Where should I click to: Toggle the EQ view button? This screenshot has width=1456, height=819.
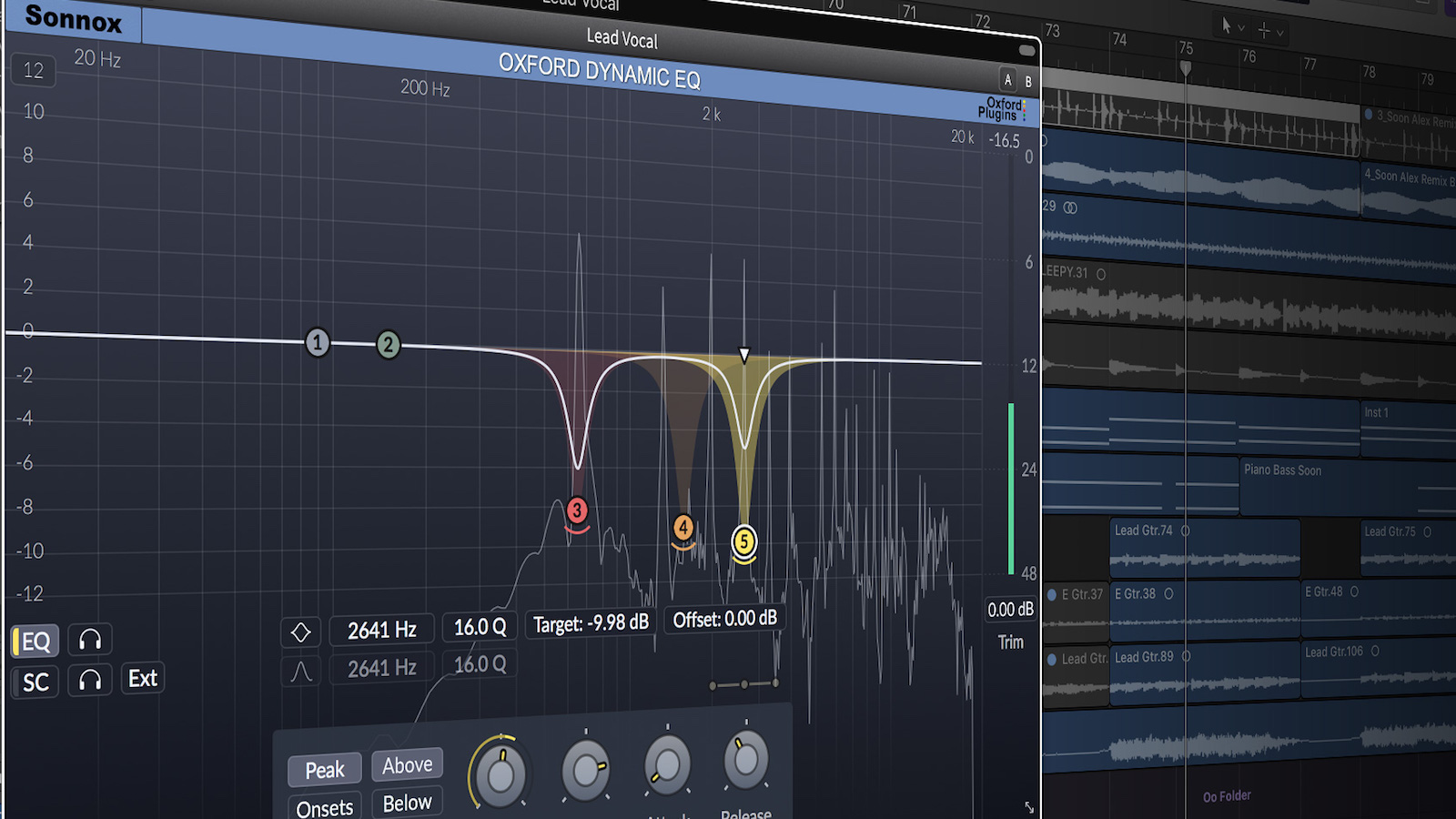(35, 642)
